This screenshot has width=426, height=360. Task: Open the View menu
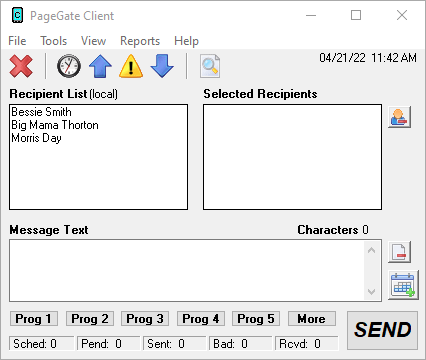(x=93, y=41)
